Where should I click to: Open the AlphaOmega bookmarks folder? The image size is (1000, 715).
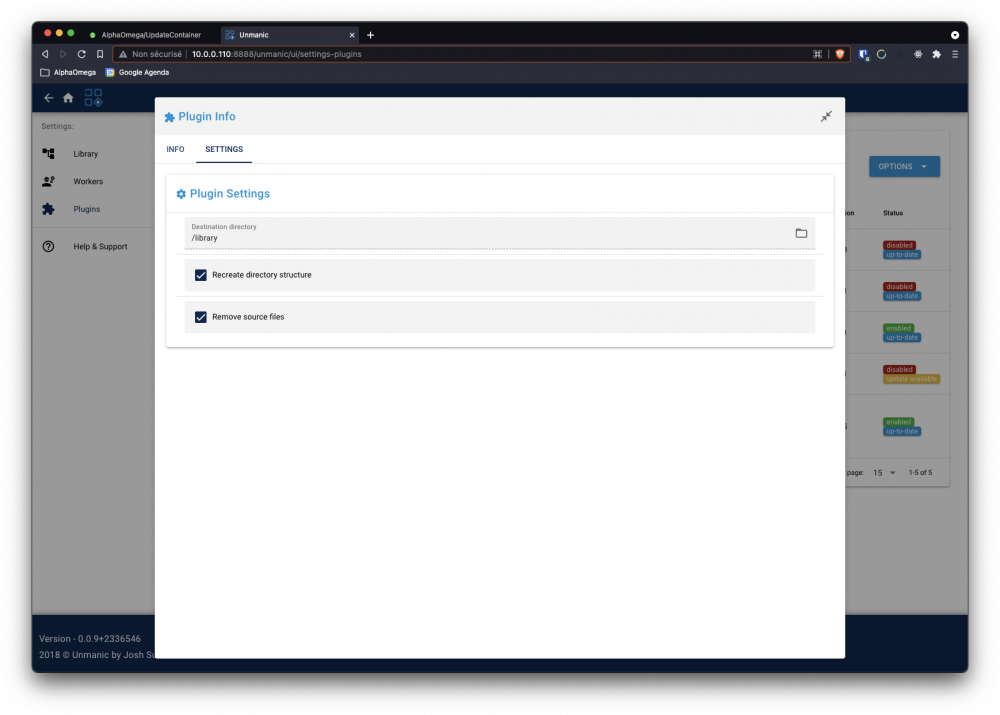pyautogui.click(x=68, y=73)
